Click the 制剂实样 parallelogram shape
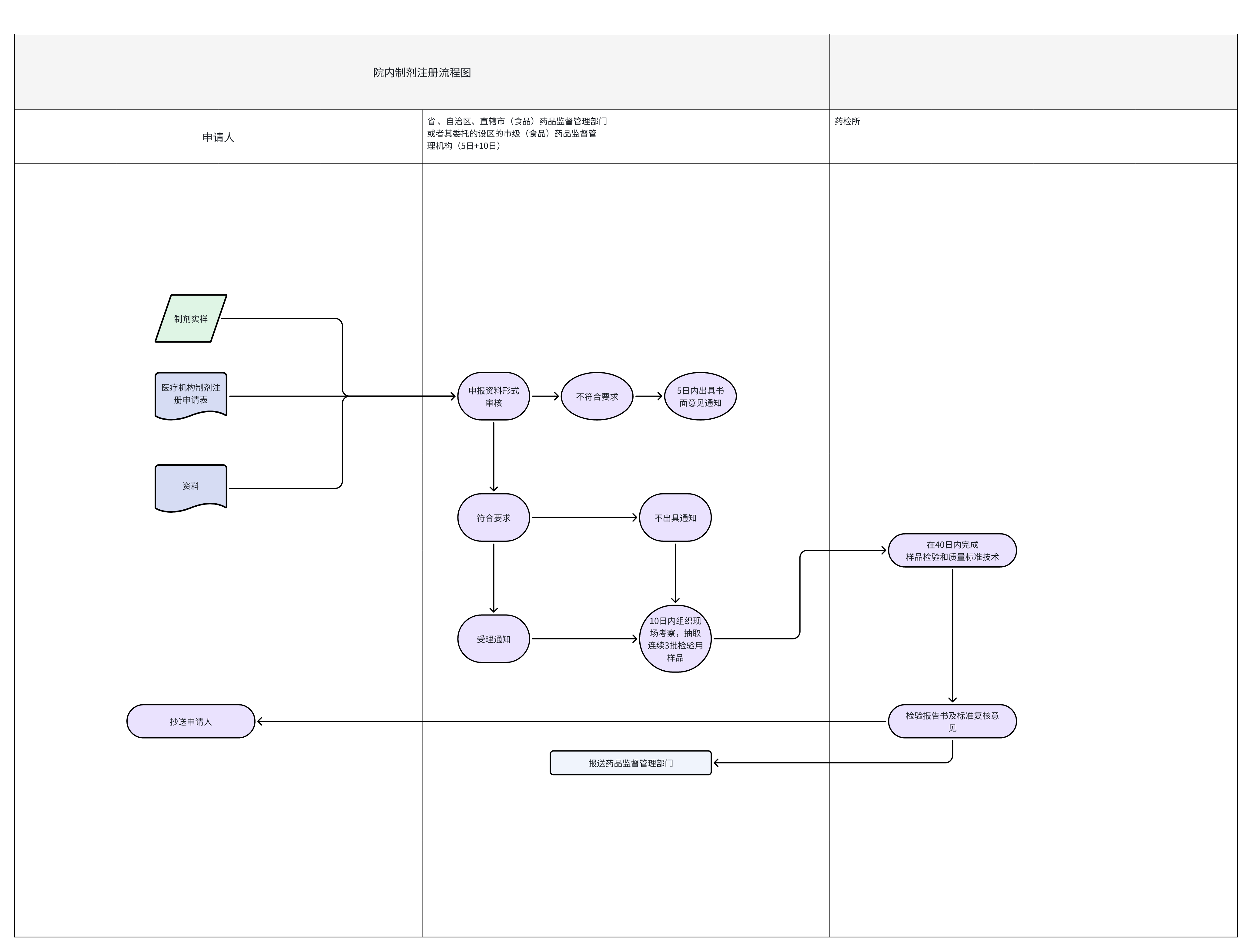The image size is (1252, 952). (x=191, y=318)
